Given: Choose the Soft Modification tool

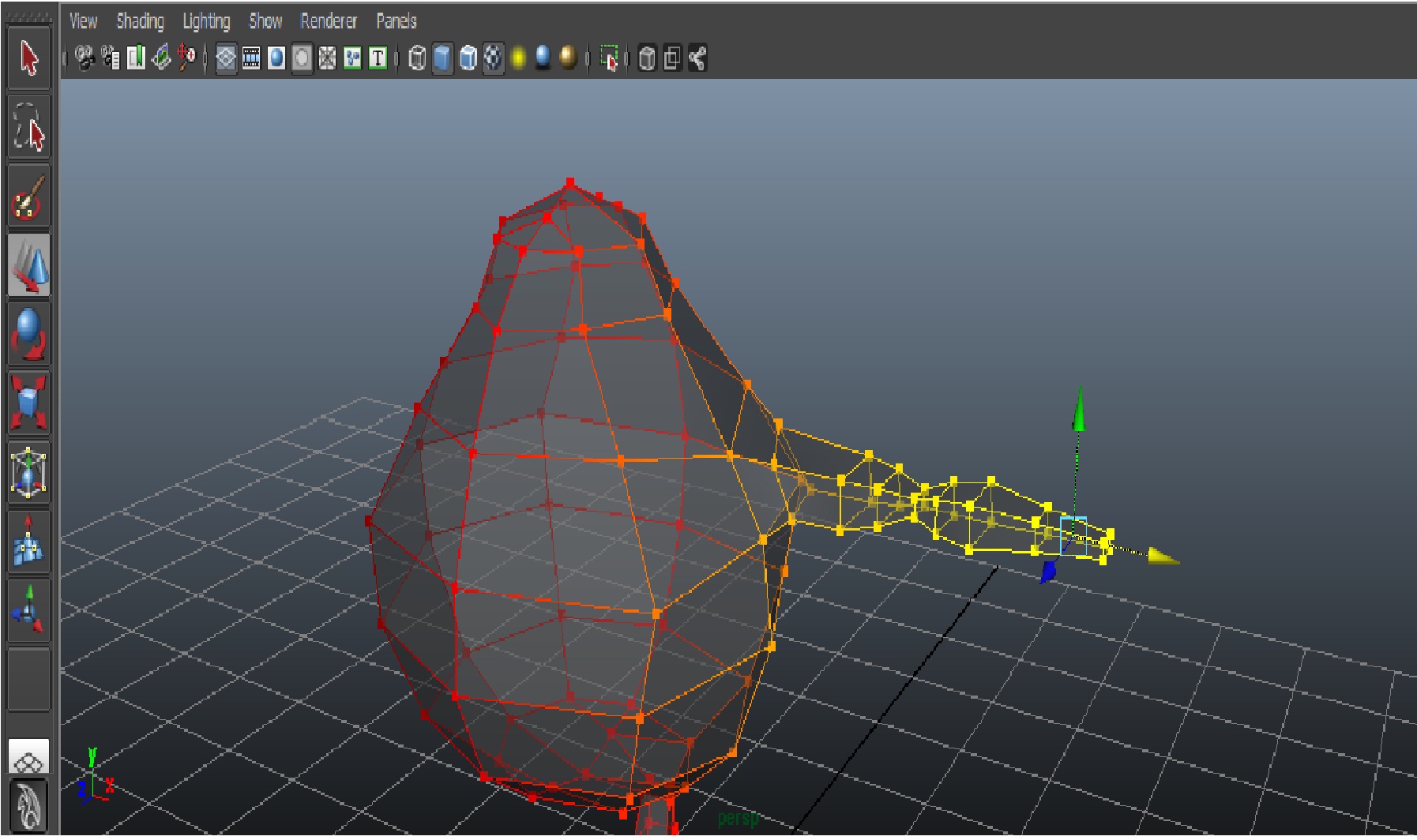Looking at the screenshot, I should coord(29,542).
